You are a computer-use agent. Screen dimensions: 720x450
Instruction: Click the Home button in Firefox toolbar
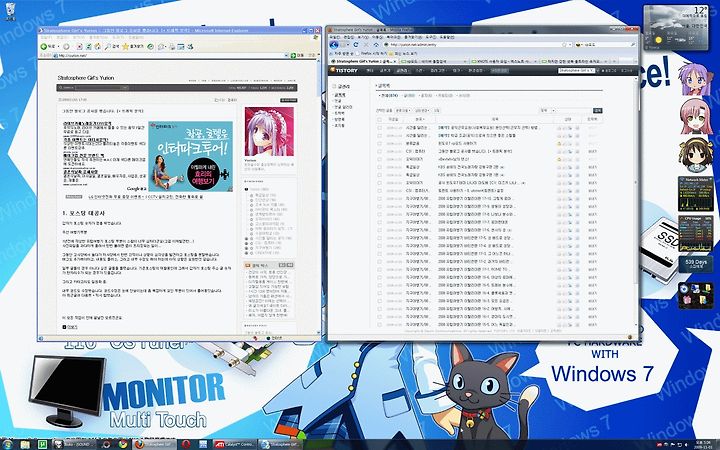click(x=376, y=45)
